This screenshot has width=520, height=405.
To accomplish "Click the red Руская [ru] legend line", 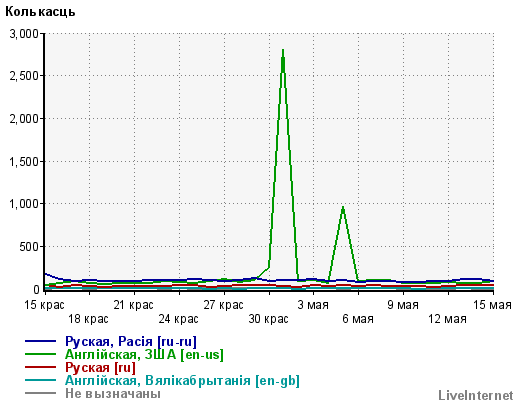I will 40,367.
